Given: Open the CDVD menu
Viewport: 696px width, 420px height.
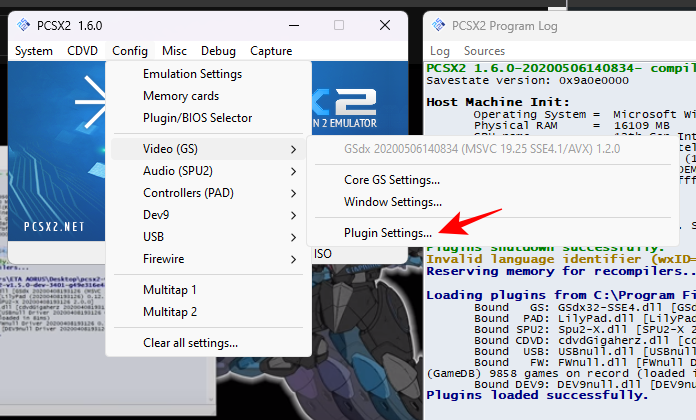Looking at the screenshot, I should click(82, 51).
